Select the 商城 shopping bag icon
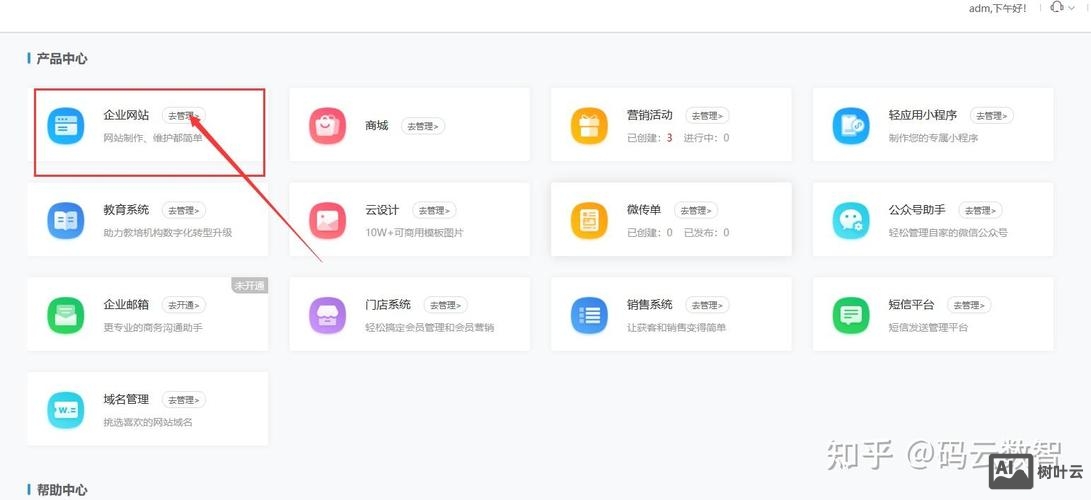This screenshot has width=1091, height=500. [327, 126]
